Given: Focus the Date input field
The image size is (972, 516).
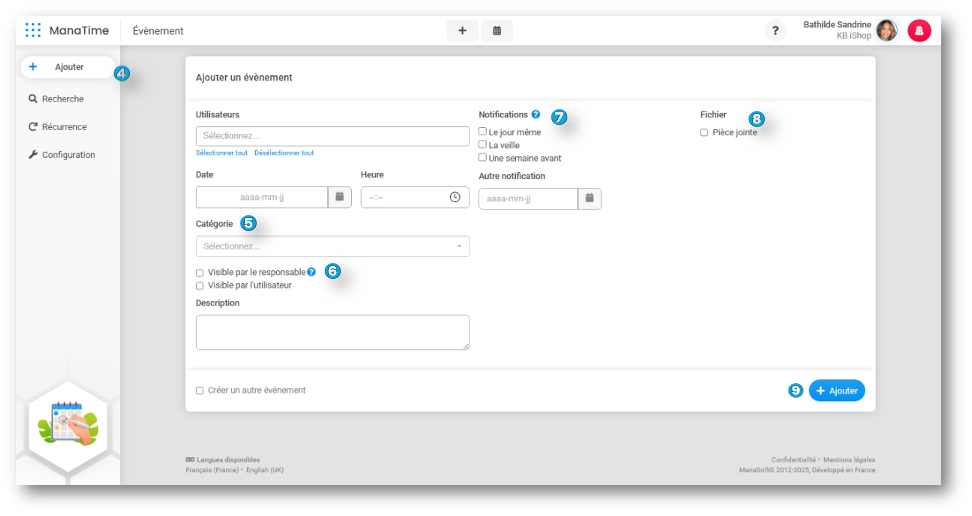Looking at the screenshot, I should coord(262,197).
